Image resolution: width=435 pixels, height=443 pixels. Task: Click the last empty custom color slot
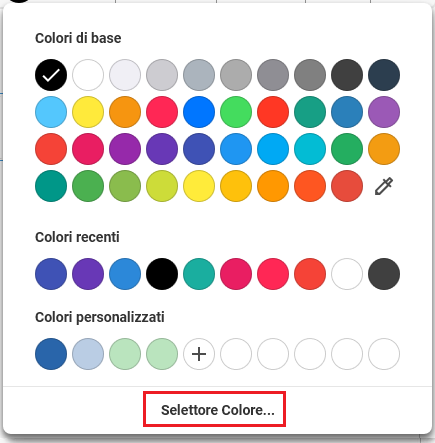384,354
